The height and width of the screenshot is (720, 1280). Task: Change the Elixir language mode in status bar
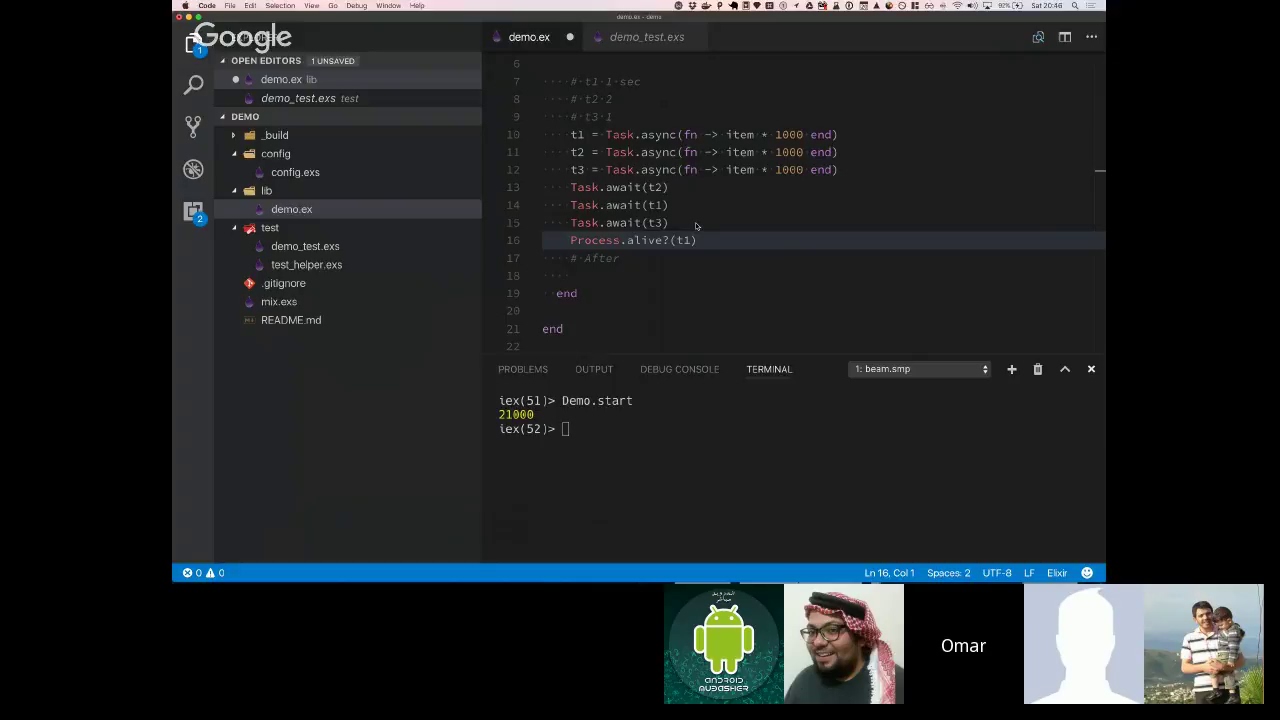[1057, 573]
